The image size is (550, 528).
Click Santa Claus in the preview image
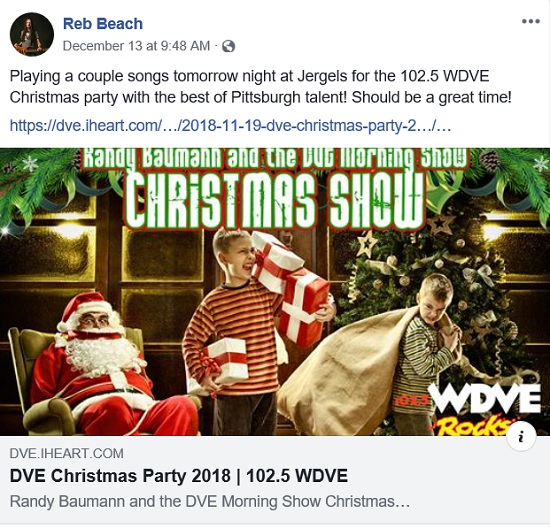tap(105, 363)
